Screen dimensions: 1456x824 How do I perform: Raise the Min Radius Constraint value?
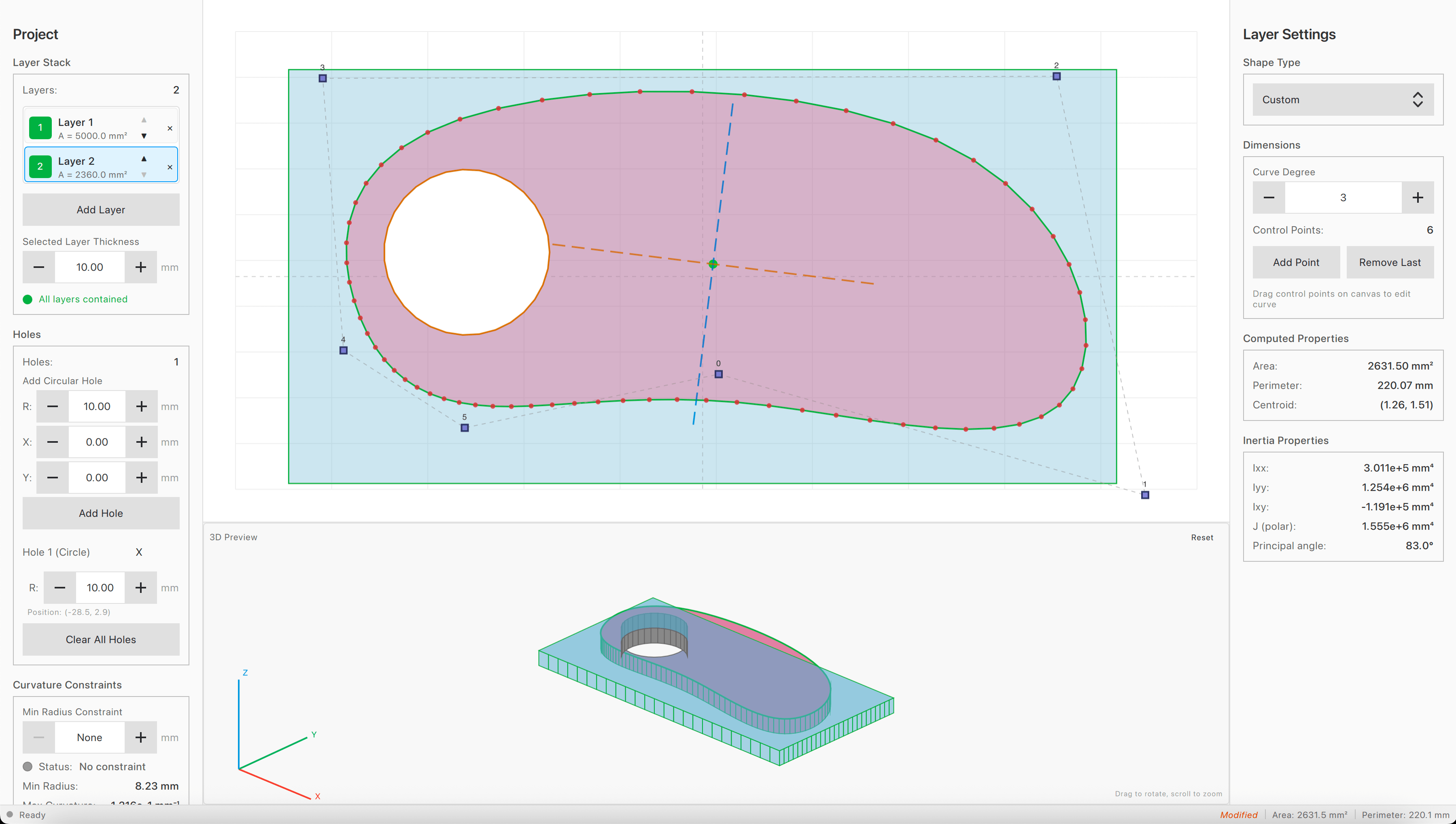[x=141, y=737]
